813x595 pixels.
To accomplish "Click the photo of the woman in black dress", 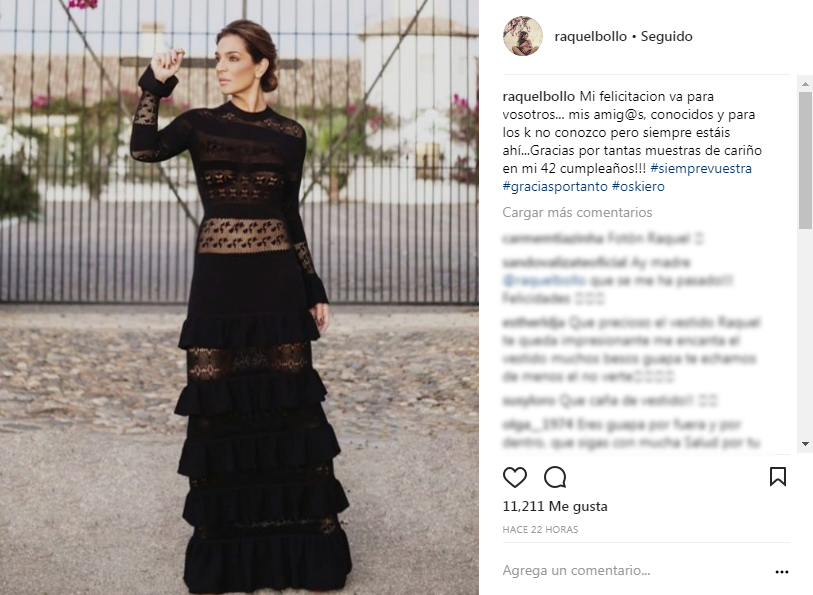I will tap(239, 298).
